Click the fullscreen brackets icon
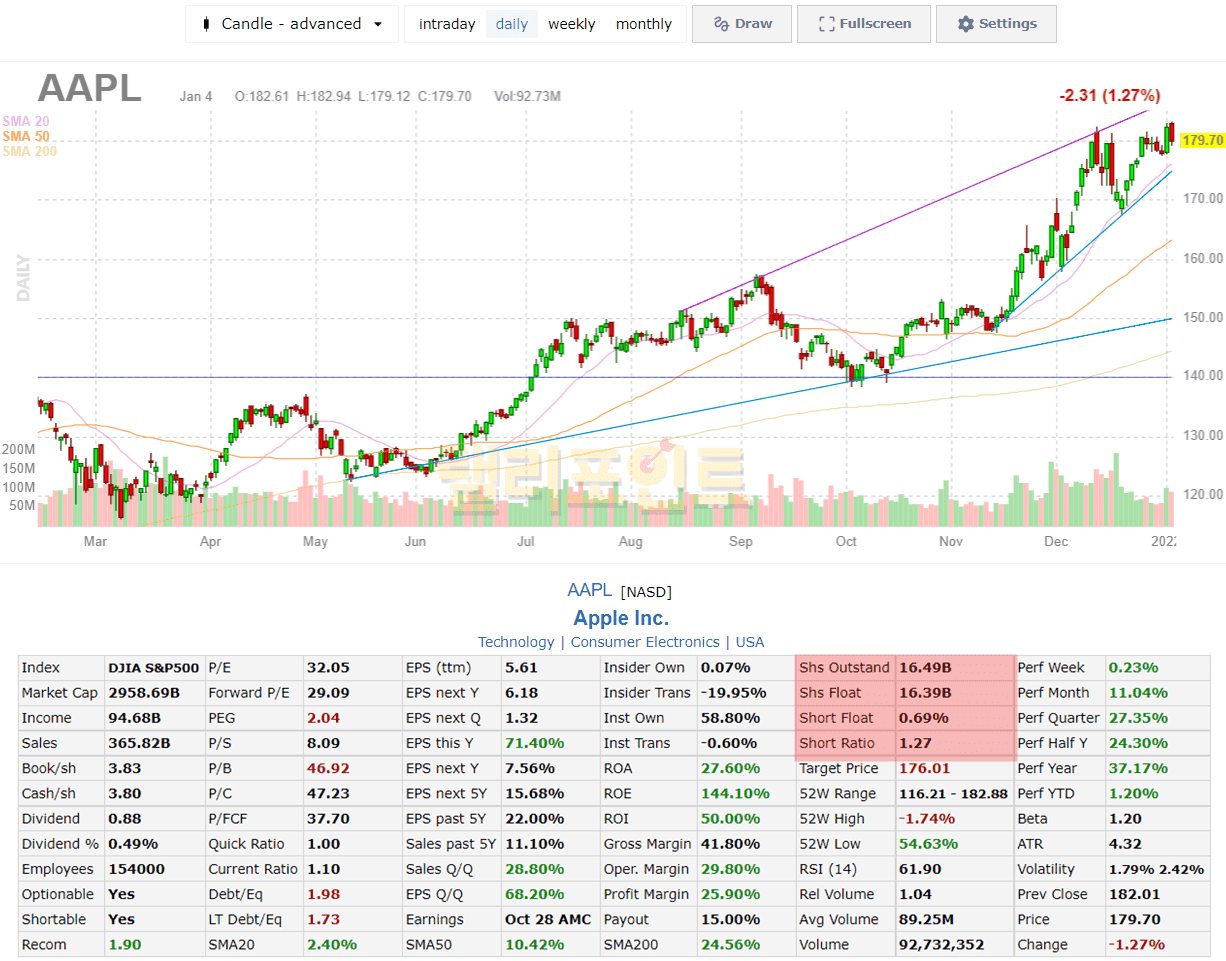Viewport: 1226px width, 961px height. [826, 24]
